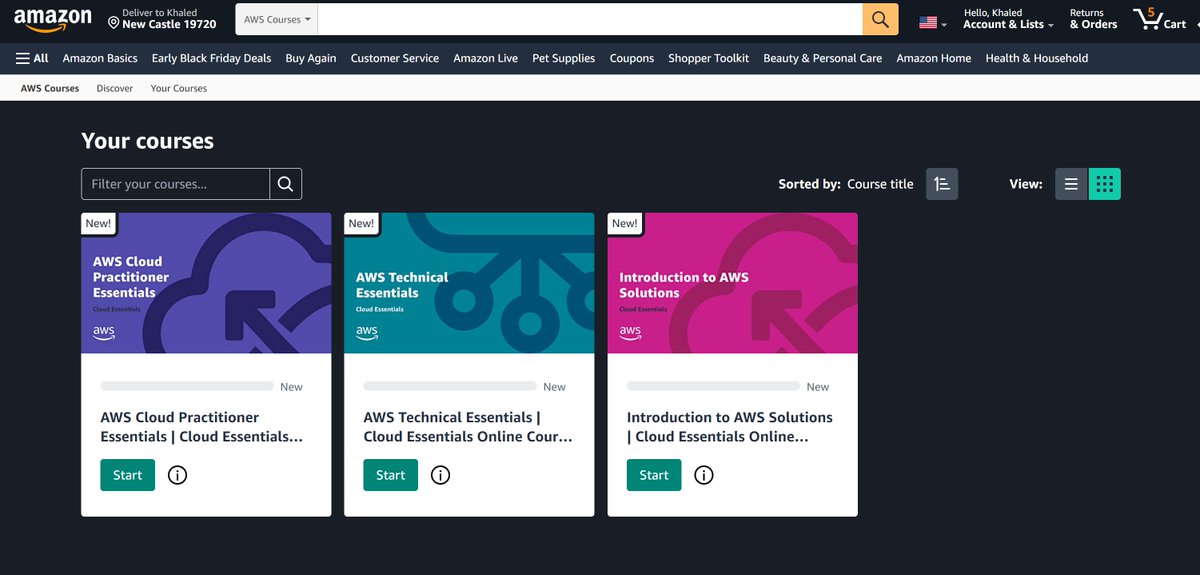Open the cart icon
1200x575 pixels.
[x=1160, y=19]
